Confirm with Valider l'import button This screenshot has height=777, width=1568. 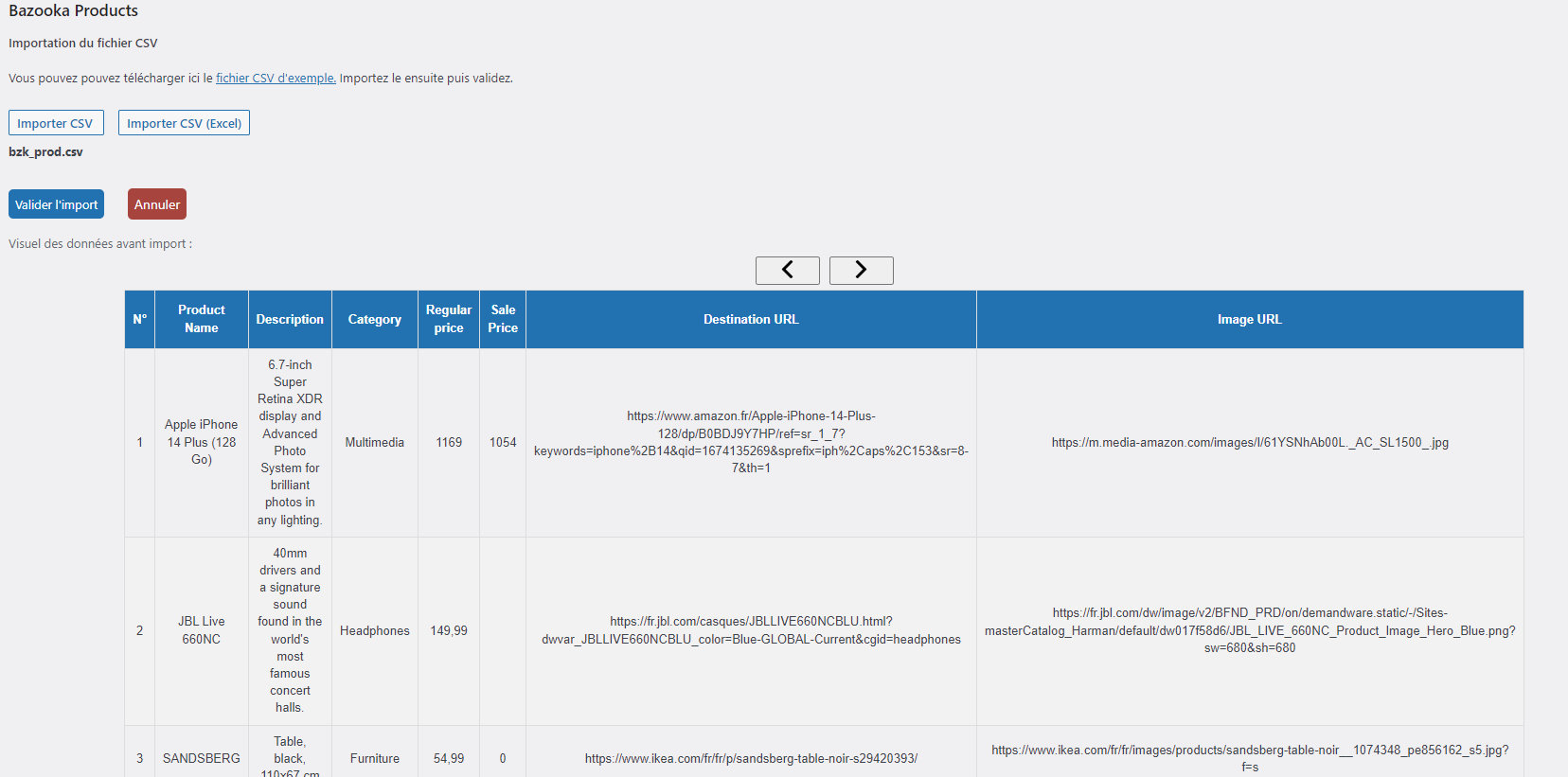pyautogui.click(x=57, y=204)
